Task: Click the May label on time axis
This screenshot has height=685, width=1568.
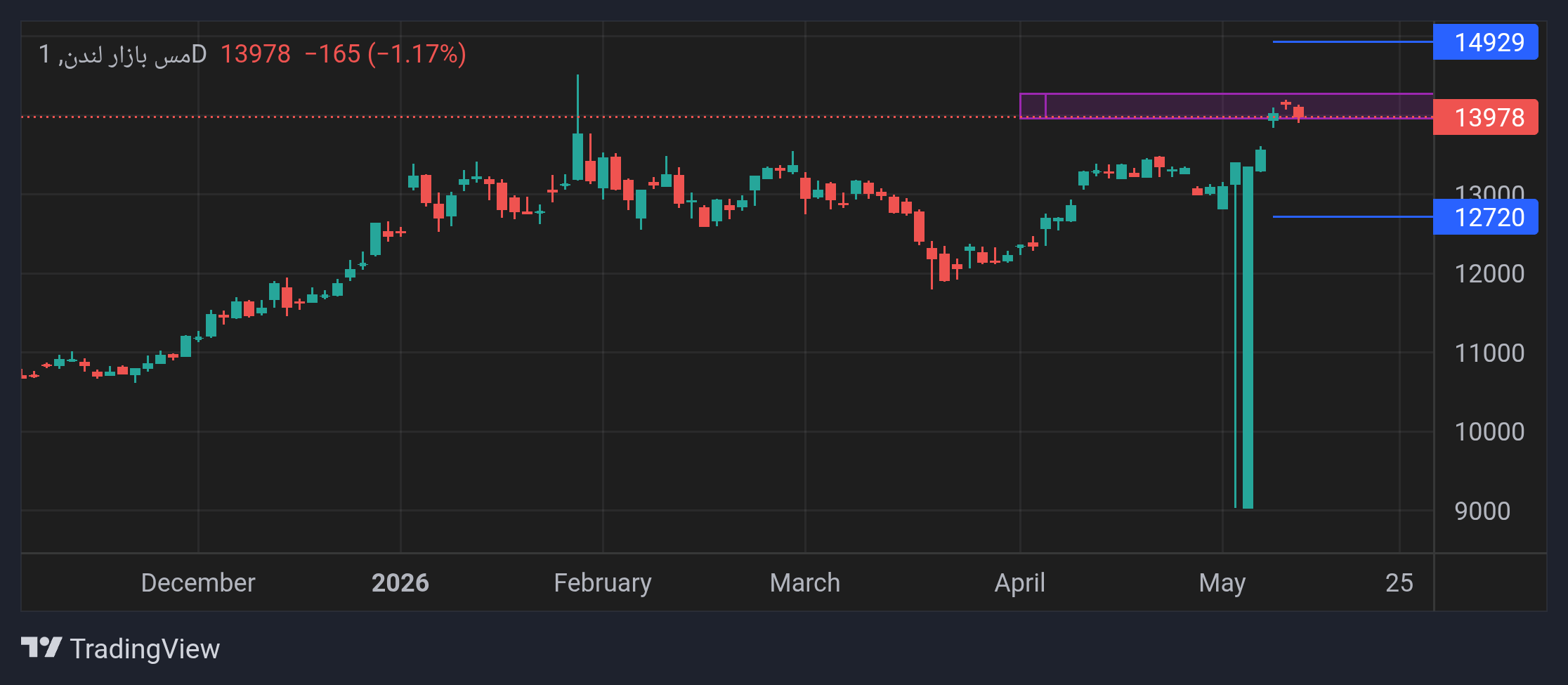Action: [1222, 583]
